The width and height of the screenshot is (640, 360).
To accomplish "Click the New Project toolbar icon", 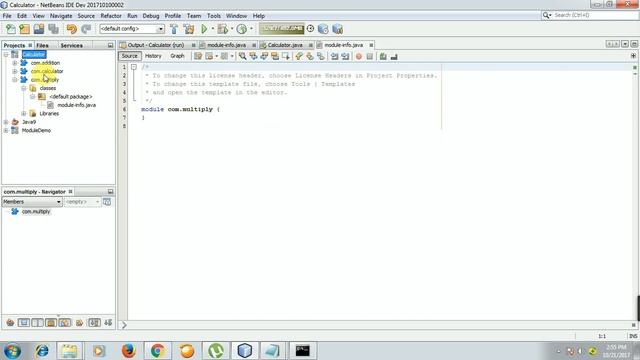I will point(24,29).
